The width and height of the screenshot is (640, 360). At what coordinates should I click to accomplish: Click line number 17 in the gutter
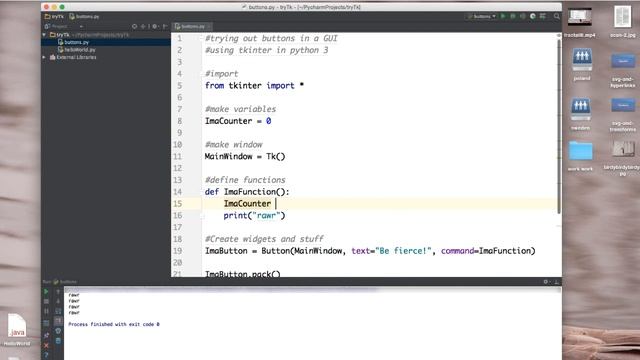click(x=178, y=227)
